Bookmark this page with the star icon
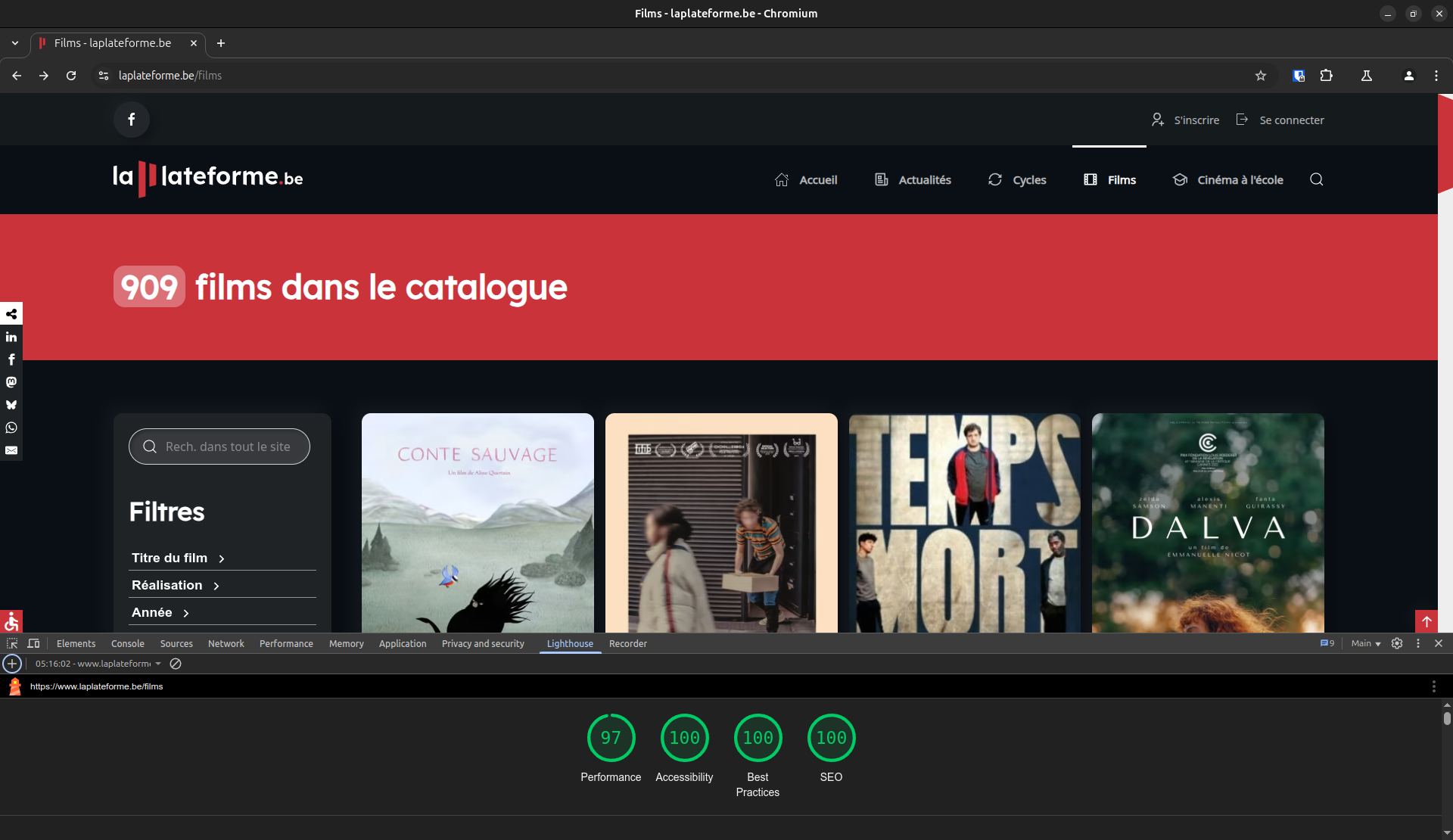Image resolution: width=1453 pixels, height=840 pixels. tap(1261, 76)
